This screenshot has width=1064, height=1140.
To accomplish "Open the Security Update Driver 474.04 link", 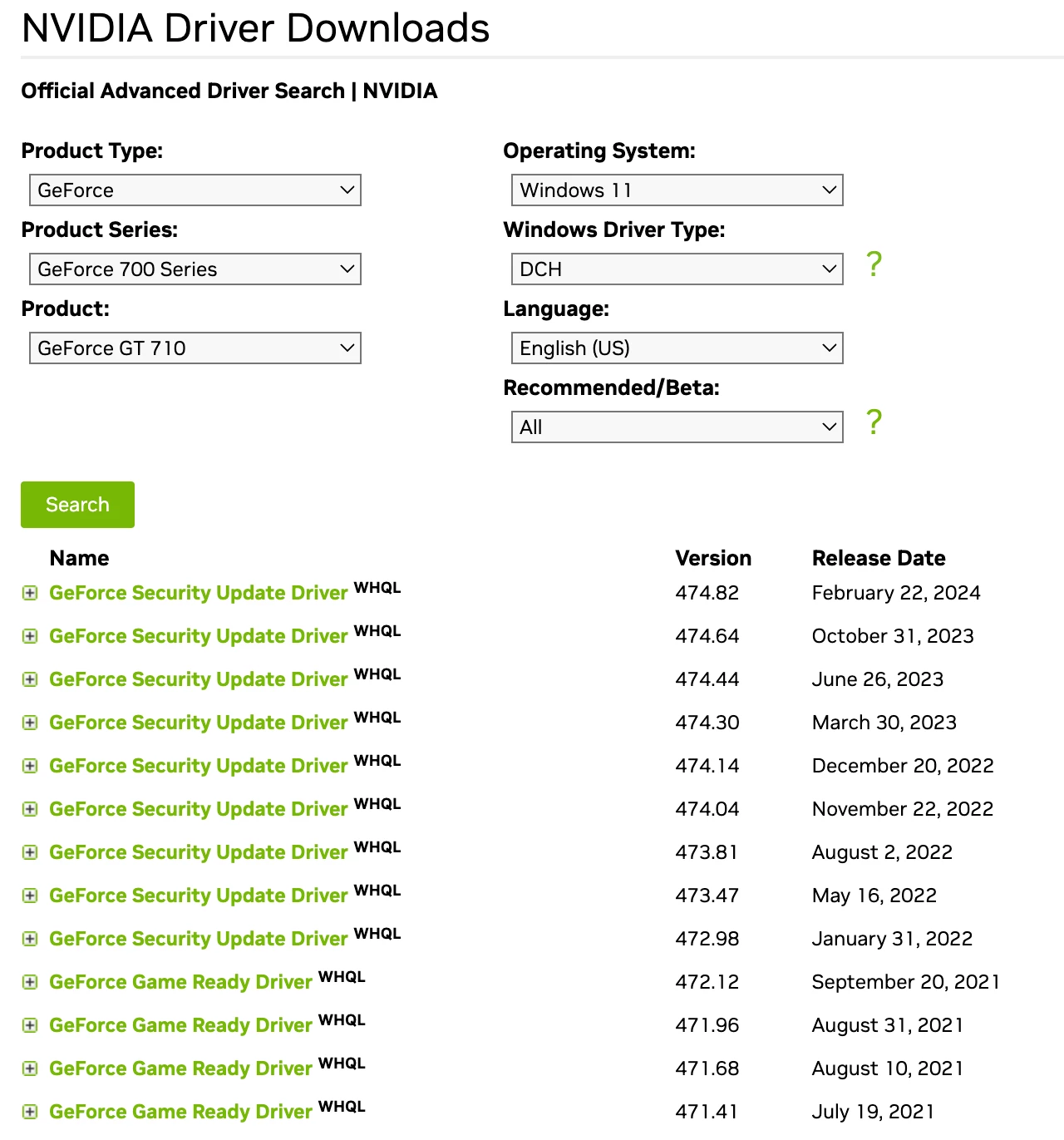I will [x=198, y=809].
